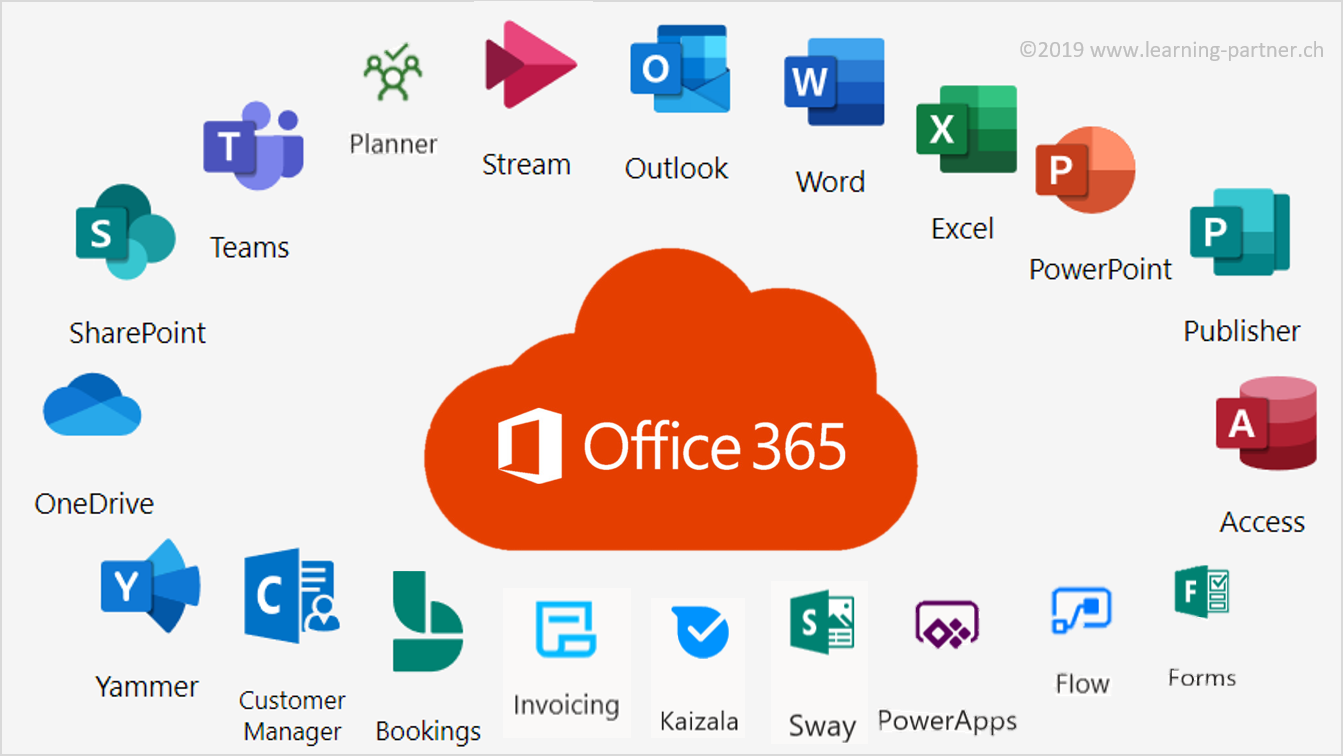Screen dimensions: 1343x756
Task: Click the SharePoint app icon
Action: pos(125,232)
